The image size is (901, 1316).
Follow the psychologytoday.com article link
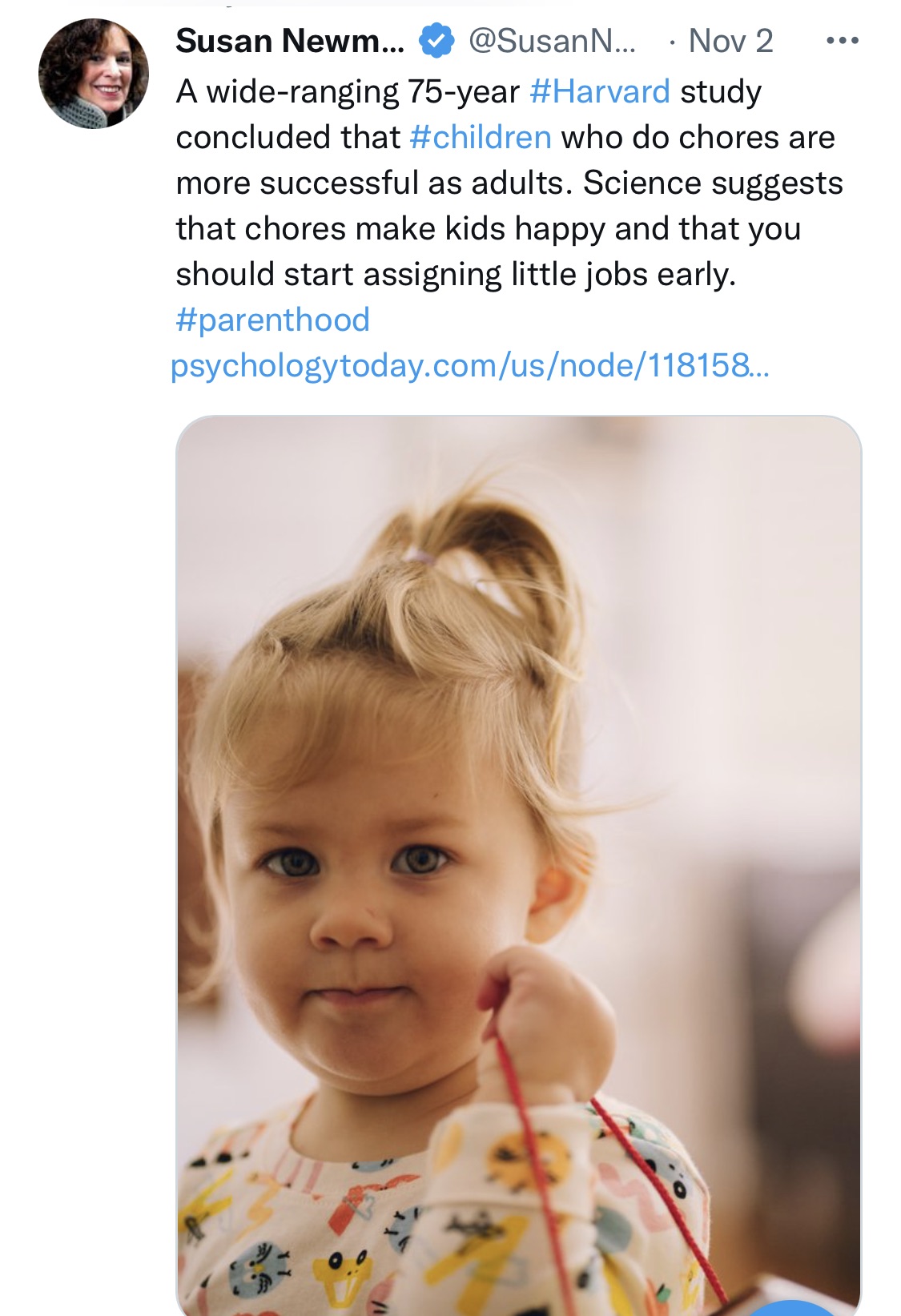coord(469,366)
